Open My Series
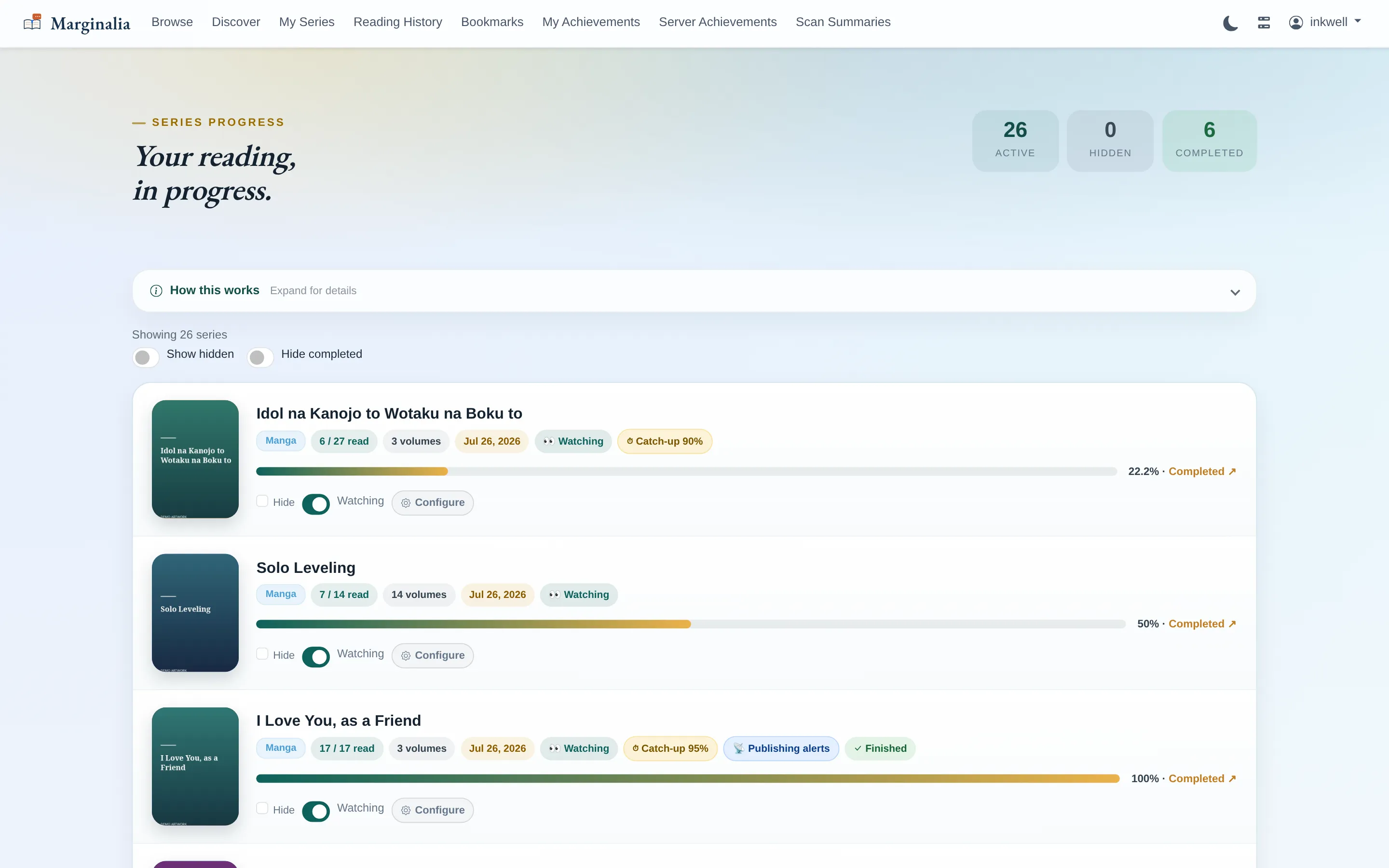 [x=307, y=22]
